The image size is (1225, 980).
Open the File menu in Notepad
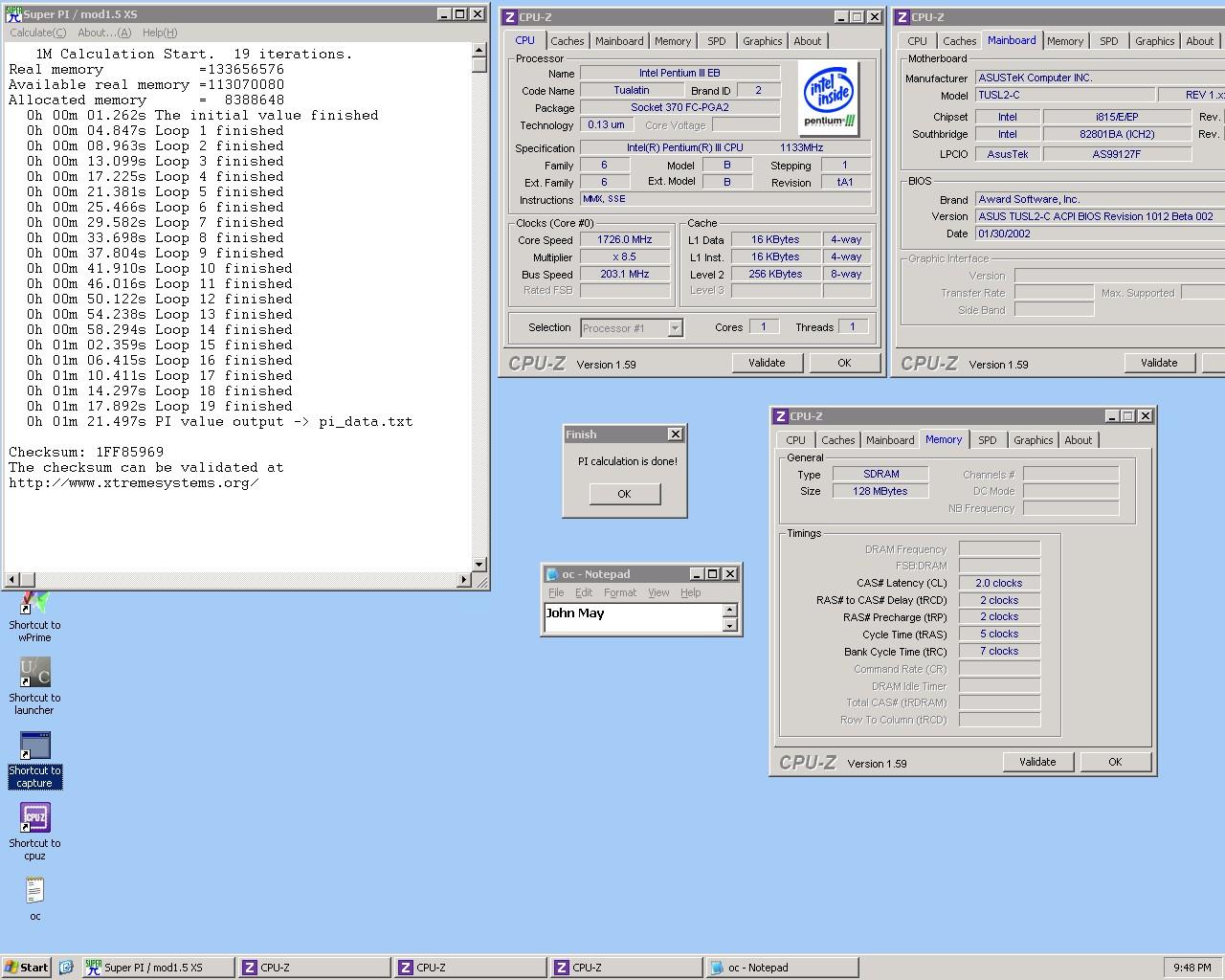click(556, 592)
